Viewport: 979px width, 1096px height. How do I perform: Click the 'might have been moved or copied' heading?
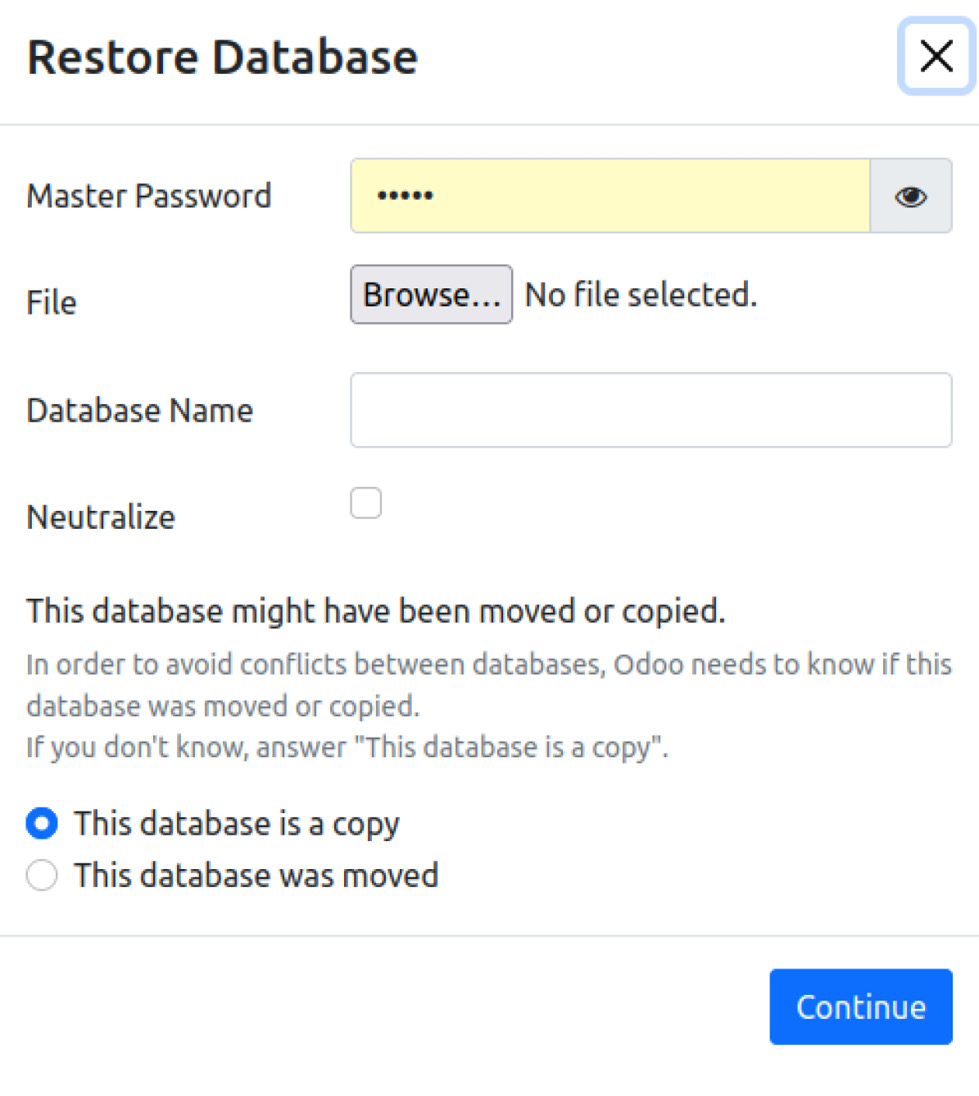click(x=376, y=611)
